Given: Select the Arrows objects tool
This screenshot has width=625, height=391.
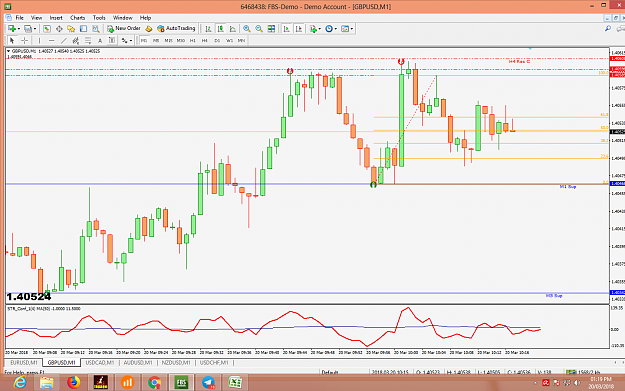Looking at the screenshot, I should 124,40.
